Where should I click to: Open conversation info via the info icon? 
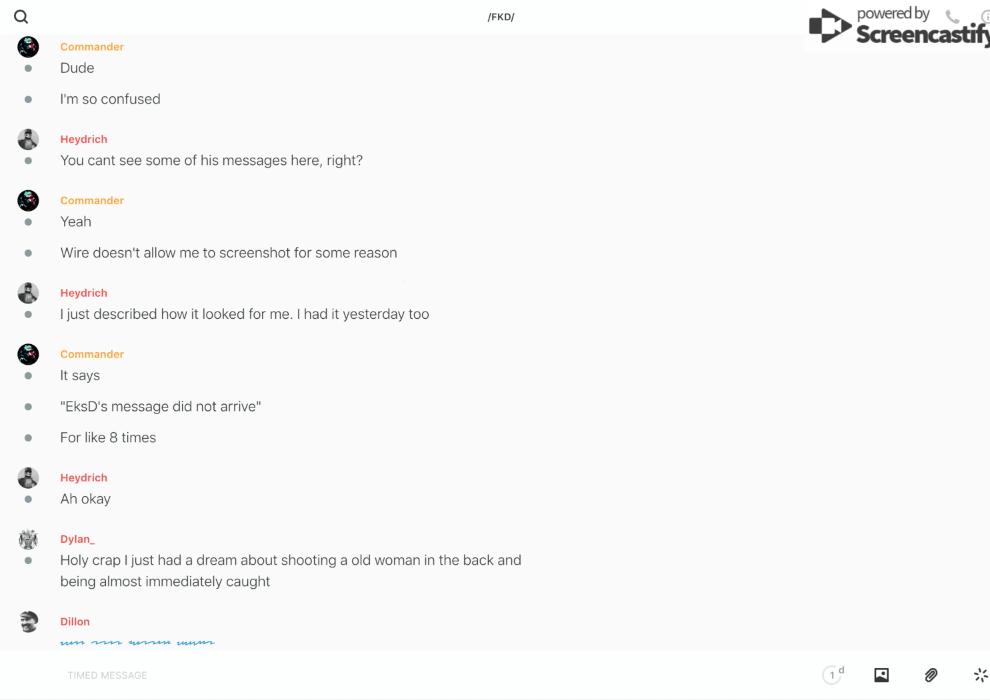985,17
